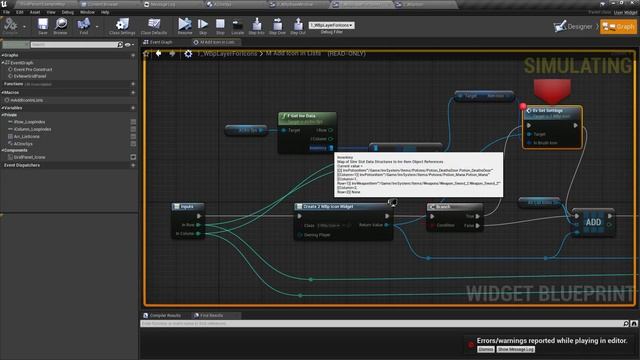Screen dimensions: 640x360
Task: Open the eye view options dropdown
Action: click(x=129, y=44)
